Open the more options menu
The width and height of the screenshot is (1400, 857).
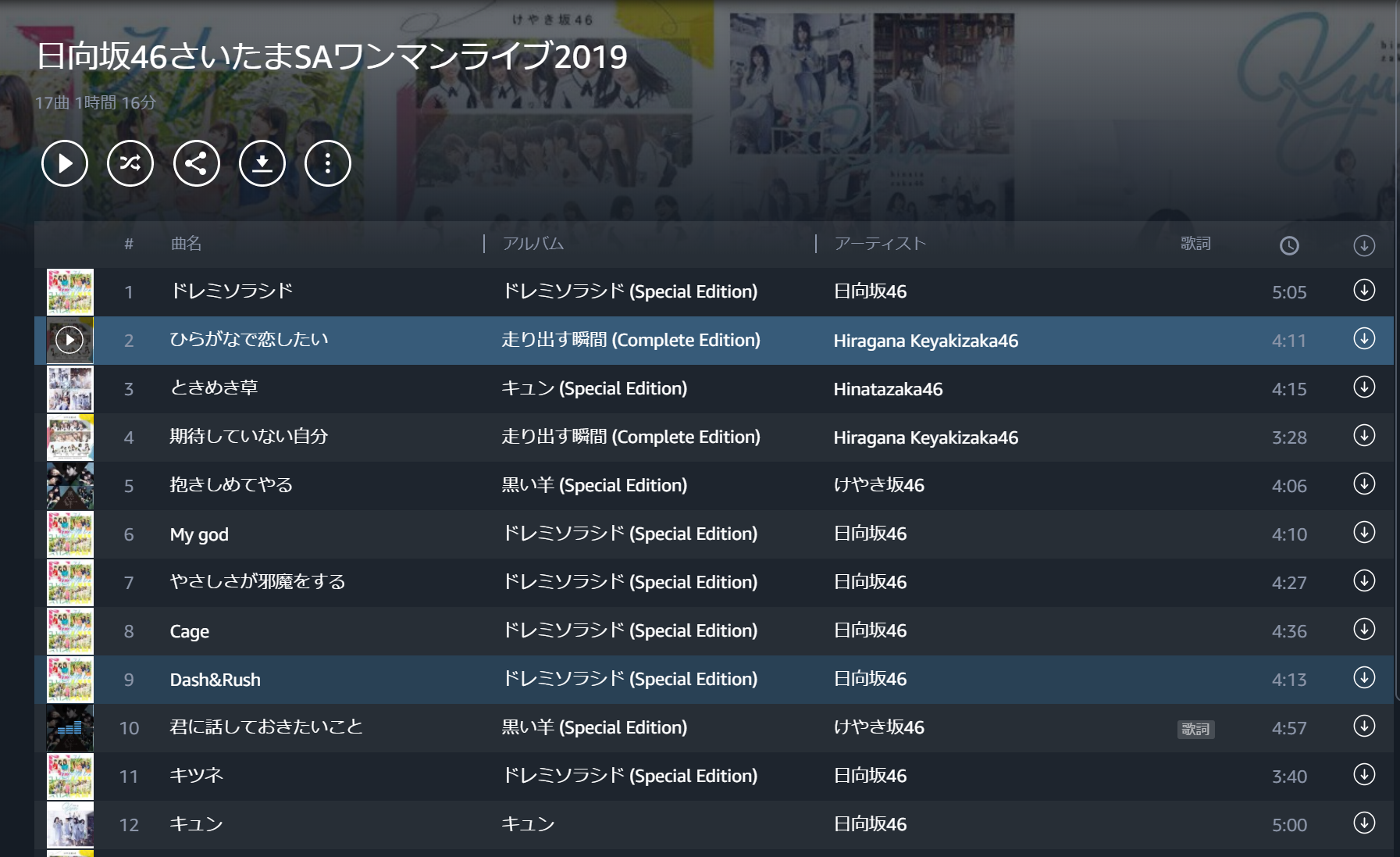[328, 163]
